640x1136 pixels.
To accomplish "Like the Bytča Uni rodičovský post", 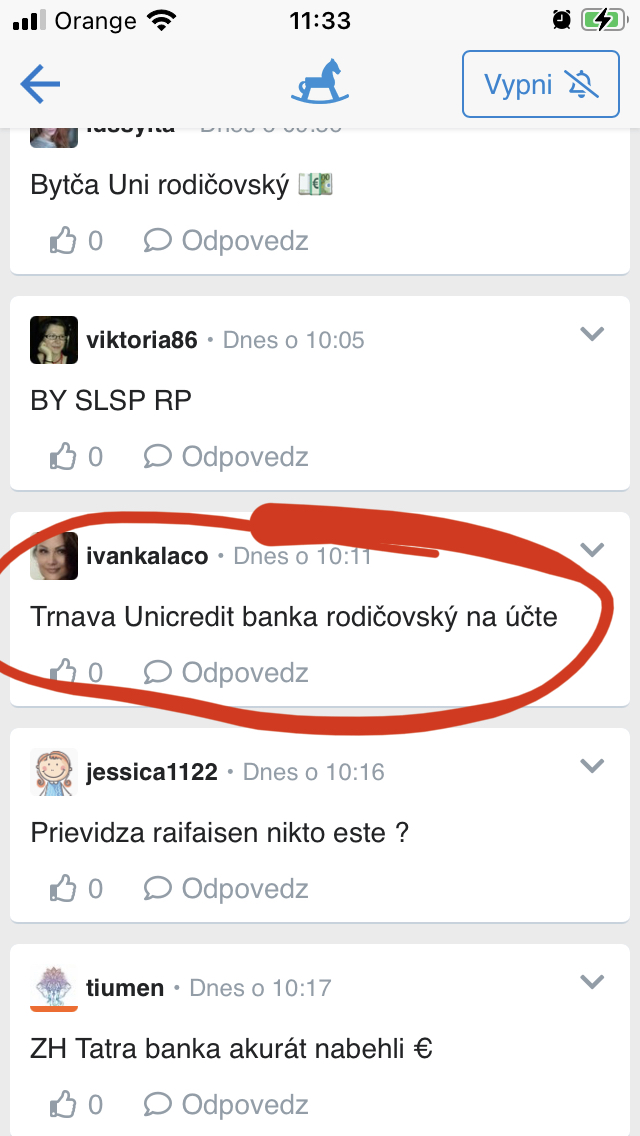I will (63, 240).
